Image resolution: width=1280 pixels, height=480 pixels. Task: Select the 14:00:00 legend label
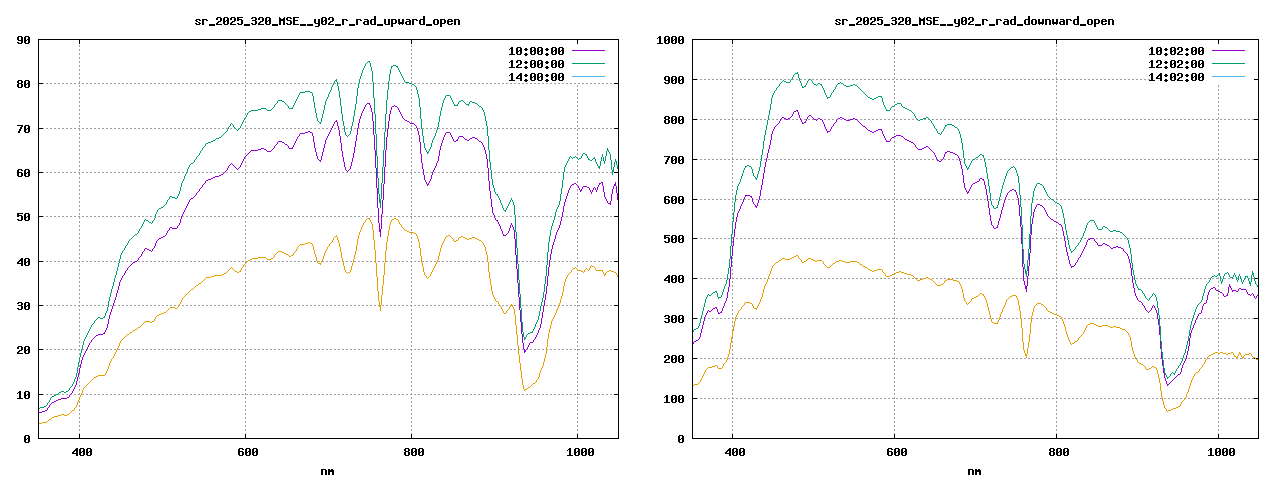(x=536, y=77)
